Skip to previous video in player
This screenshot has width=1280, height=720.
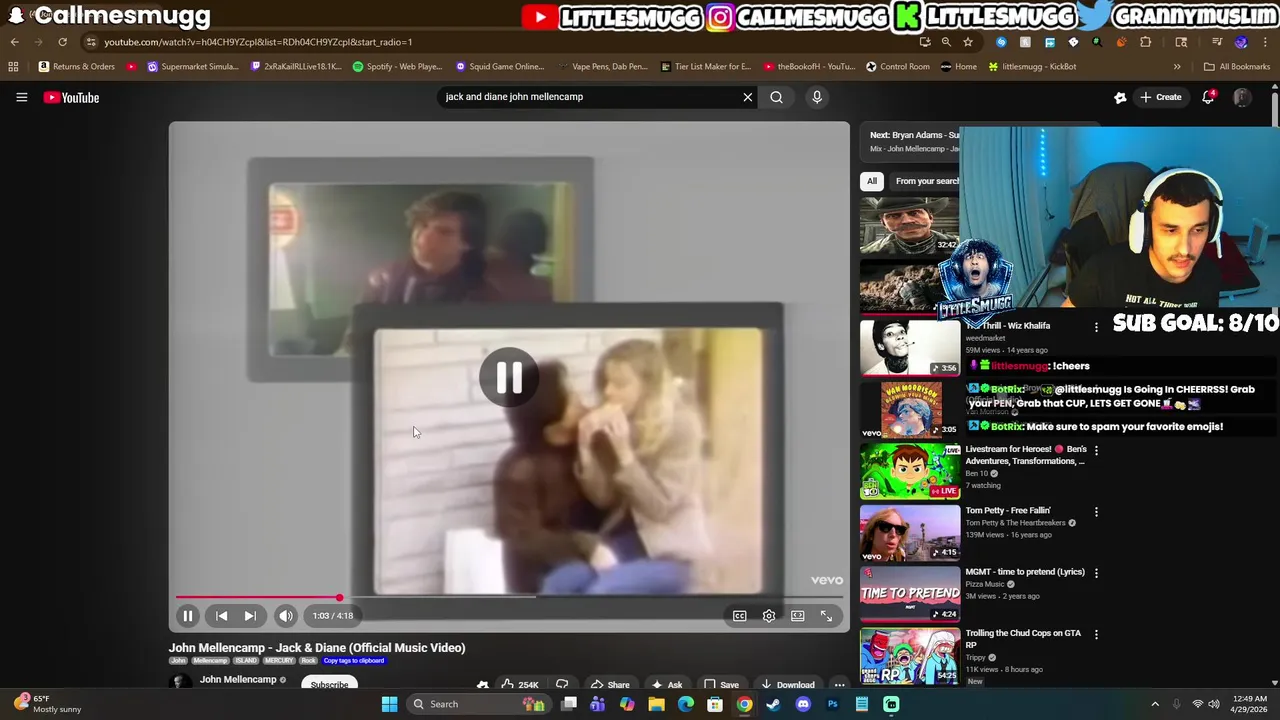[221, 616]
